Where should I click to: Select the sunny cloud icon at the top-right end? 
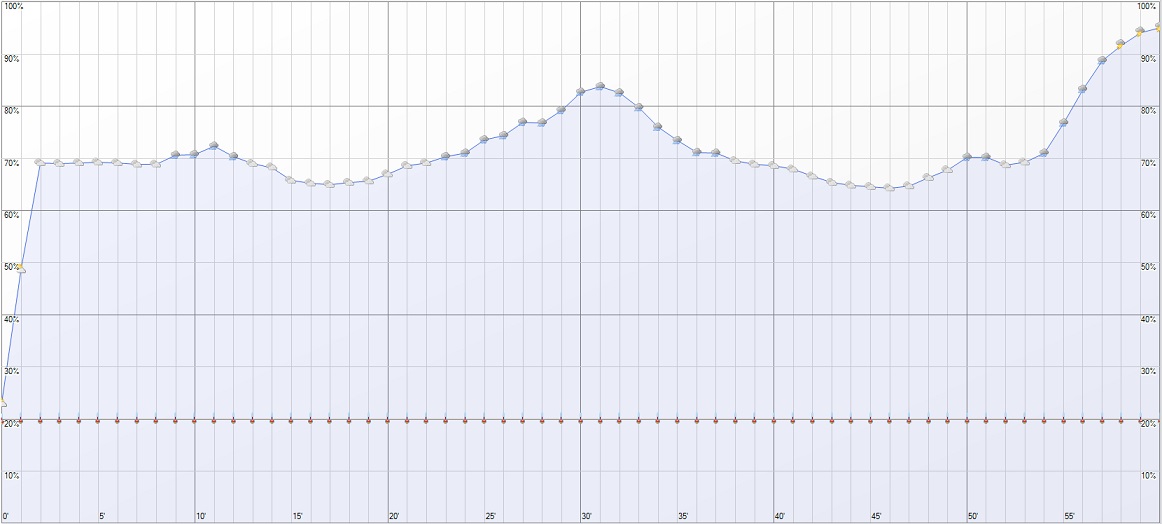pyautogui.click(x=1158, y=27)
